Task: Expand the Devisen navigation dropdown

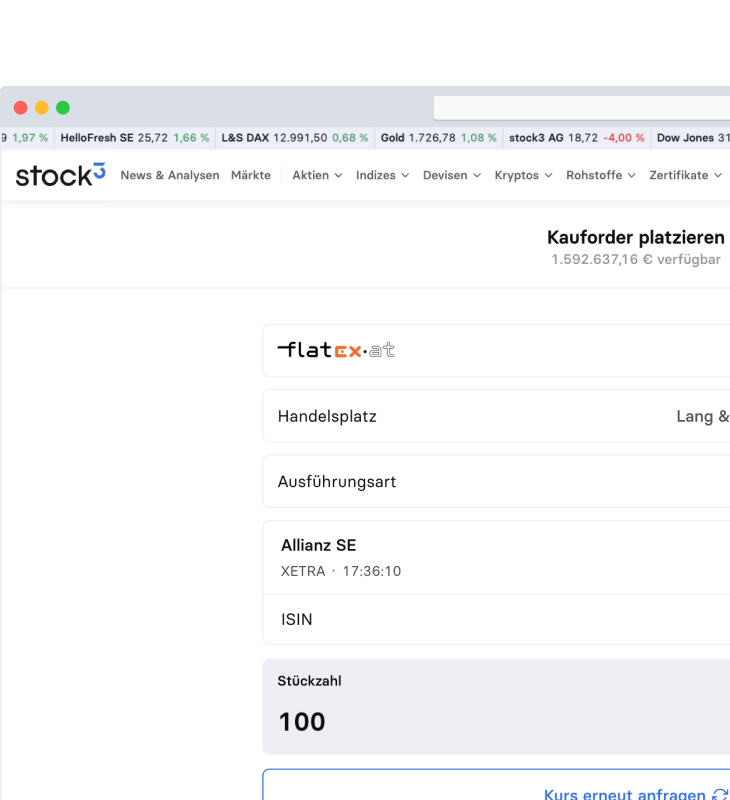Action: [x=451, y=175]
